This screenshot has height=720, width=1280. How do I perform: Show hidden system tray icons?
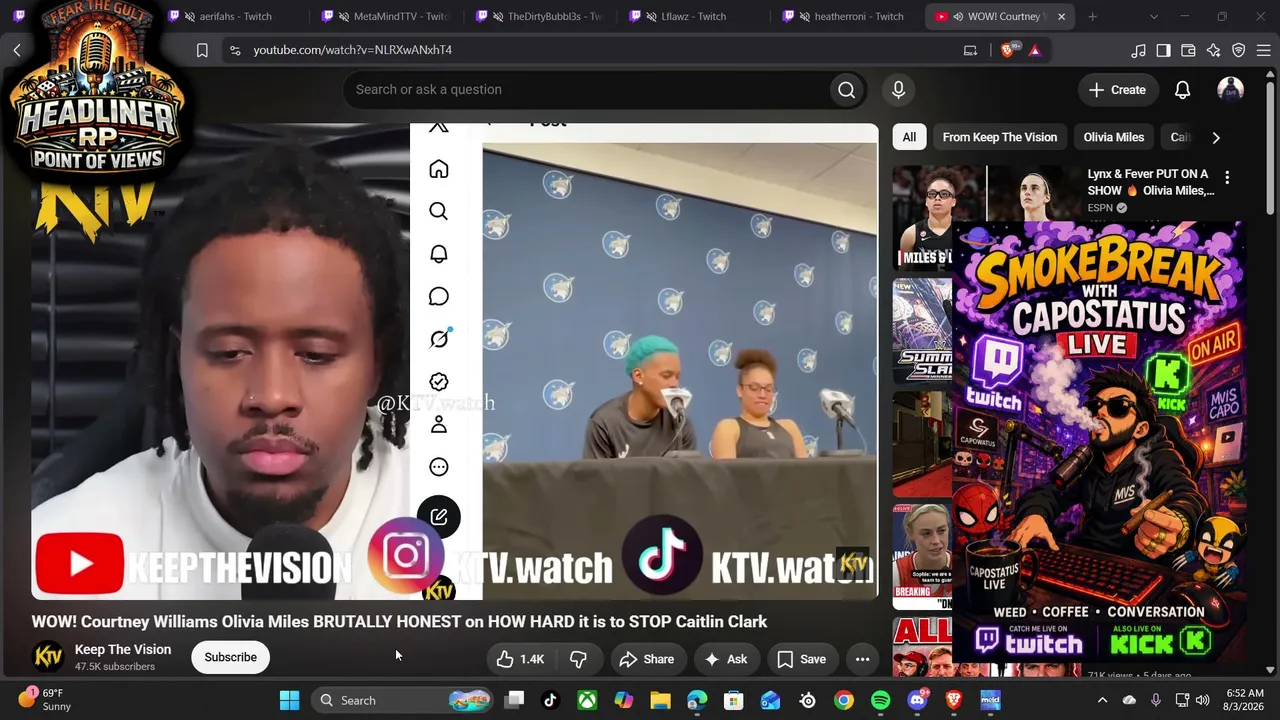pyautogui.click(x=1102, y=700)
